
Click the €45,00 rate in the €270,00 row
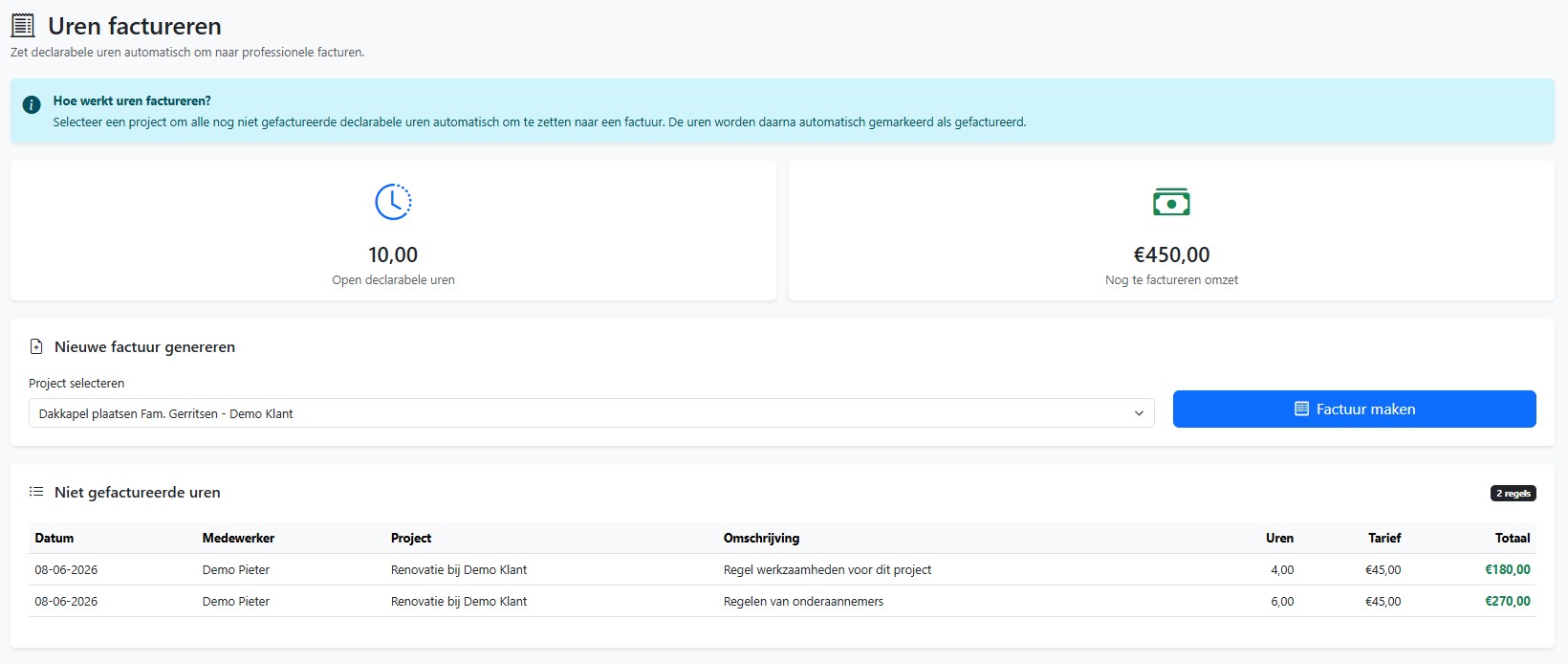[x=1383, y=601]
